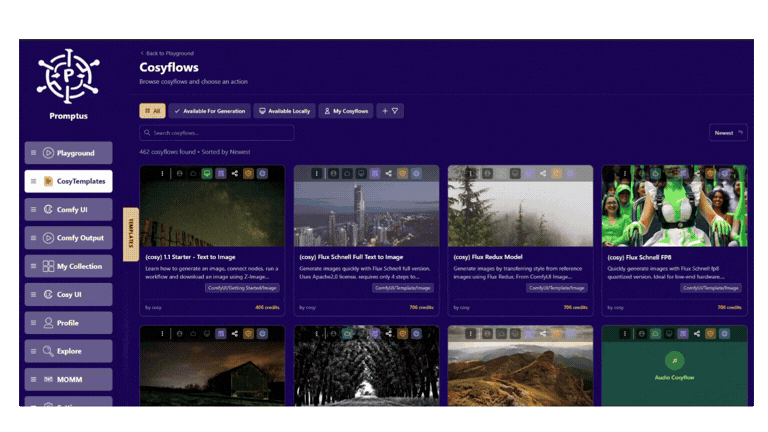
Task: Open three-dot menu on 1.1 Starter card
Action: click(x=163, y=173)
